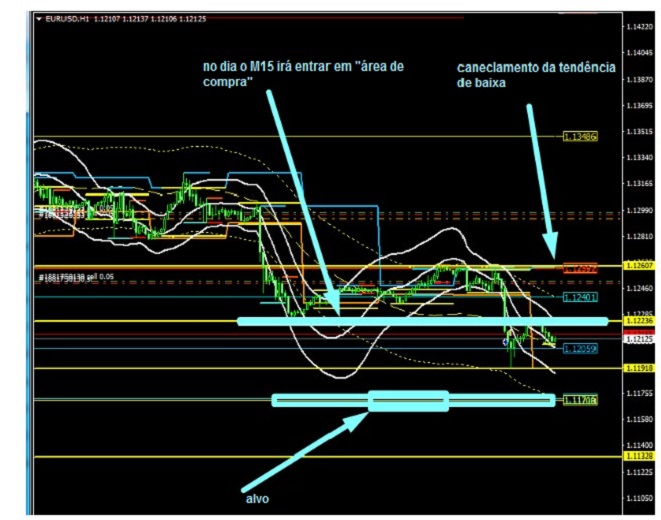Select the cyan rectangle at target zone

[x=408, y=401]
